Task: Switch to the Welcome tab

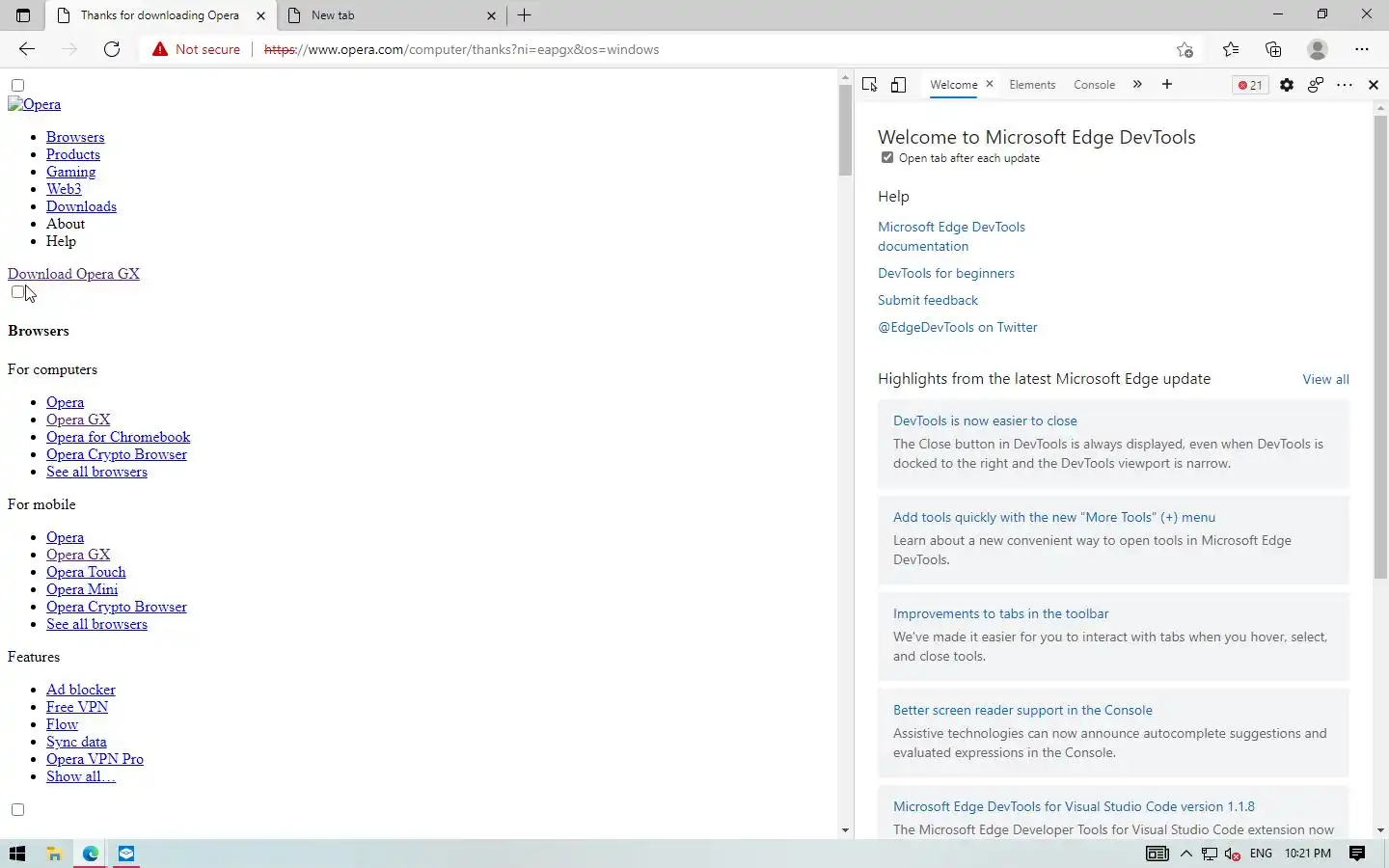Action: point(953,85)
